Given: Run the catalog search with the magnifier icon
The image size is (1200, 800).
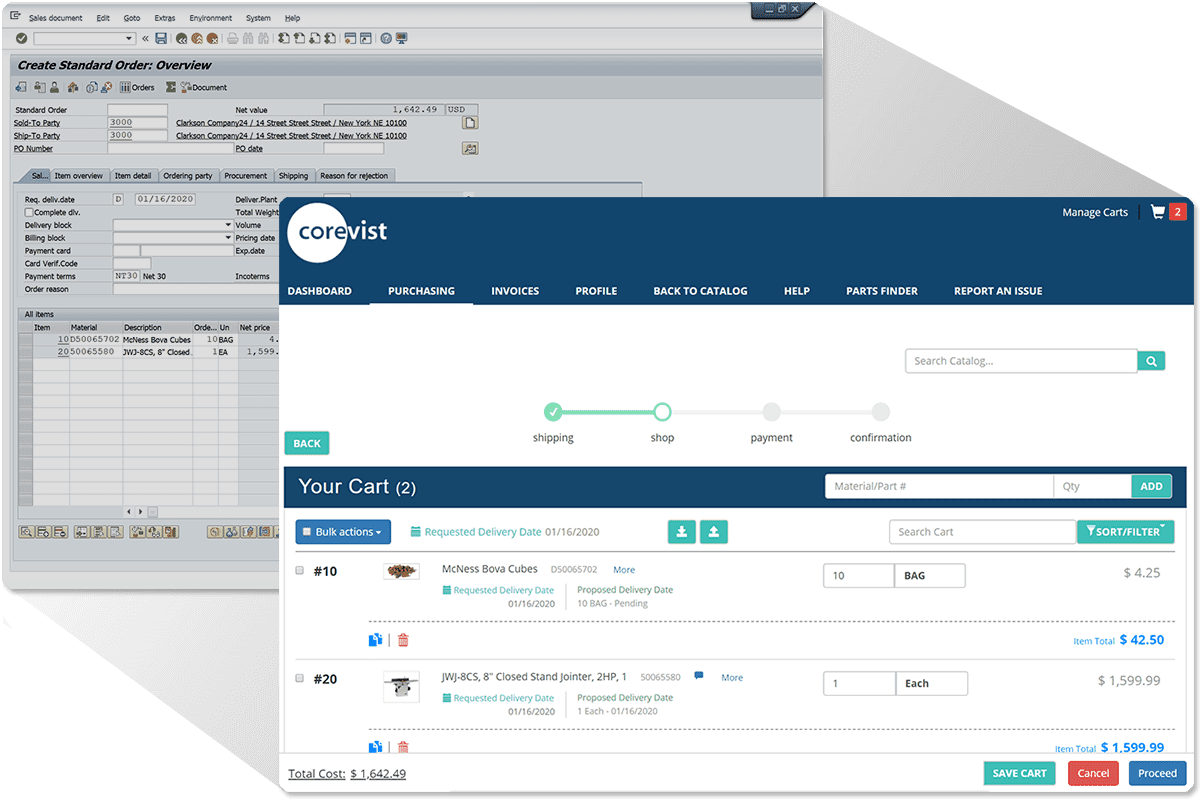Looking at the screenshot, I should 1151,360.
